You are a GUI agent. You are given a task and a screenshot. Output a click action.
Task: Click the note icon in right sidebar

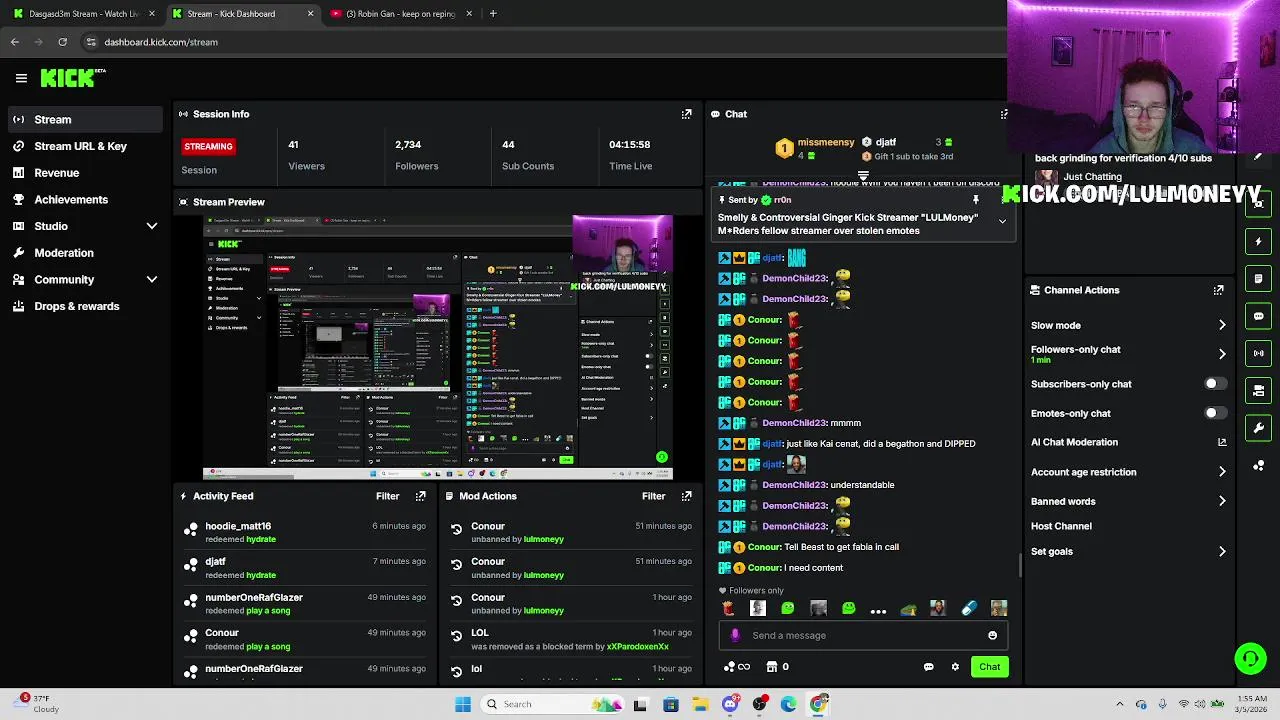pos(1259,279)
